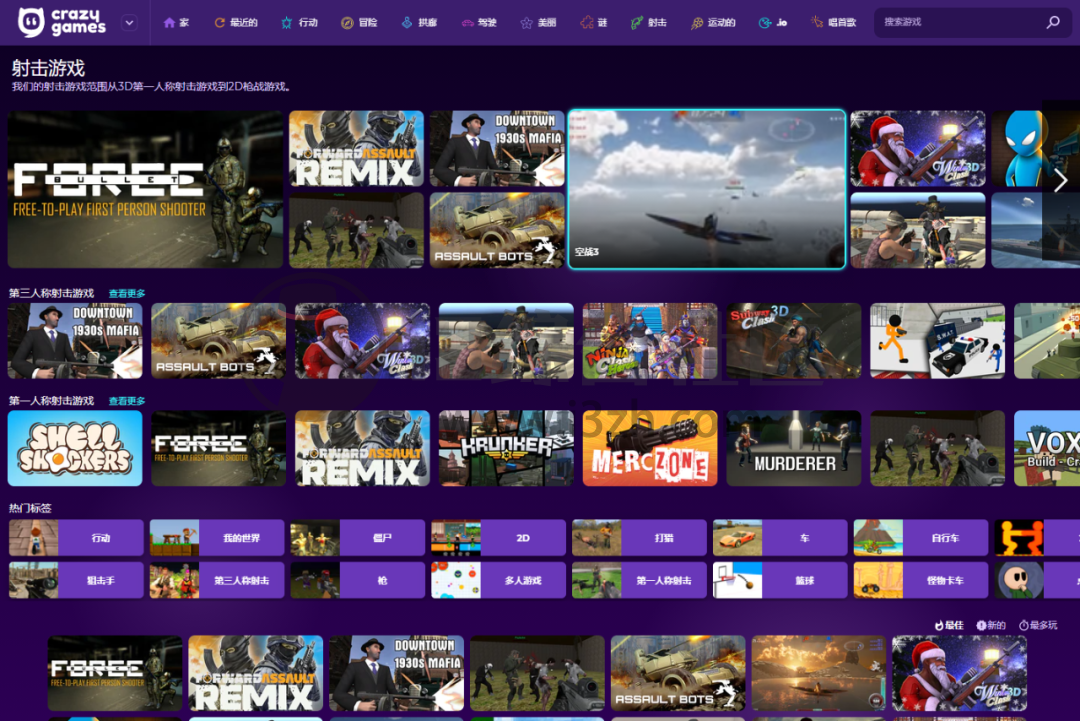The height and width of the screenshot is (721, 1080).
Task: Open Downtown 1930s Mafia in featured carousel
Action: [497, 149]
